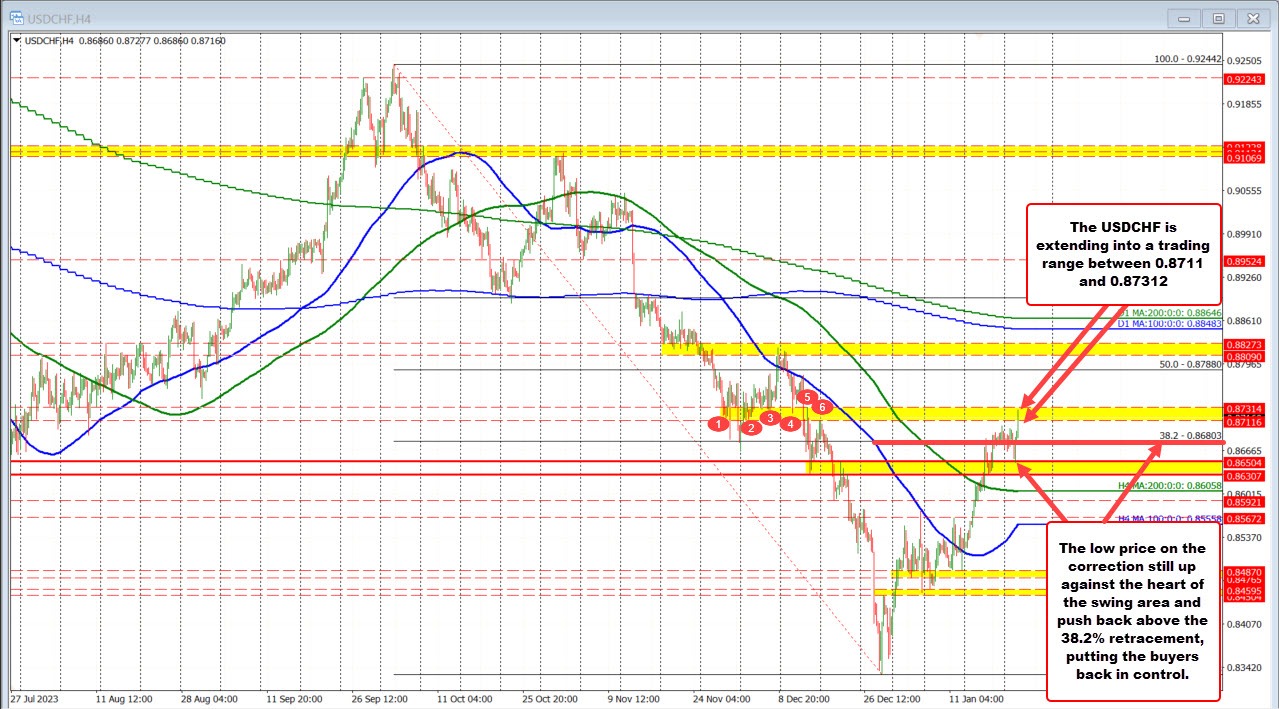The height and width of the screenshot is (709, 1279).
Task: Select the numbered marker 6 on the chart
Action: click(x=823, y=407)
